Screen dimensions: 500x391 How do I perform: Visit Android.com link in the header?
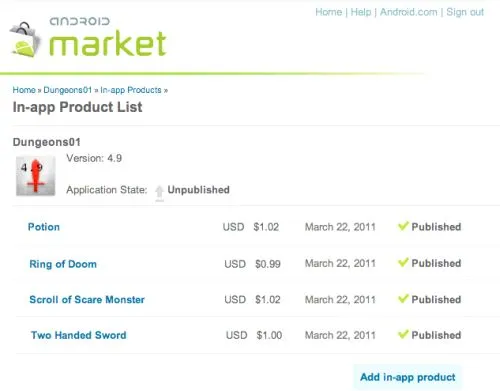tap(409, 12)
